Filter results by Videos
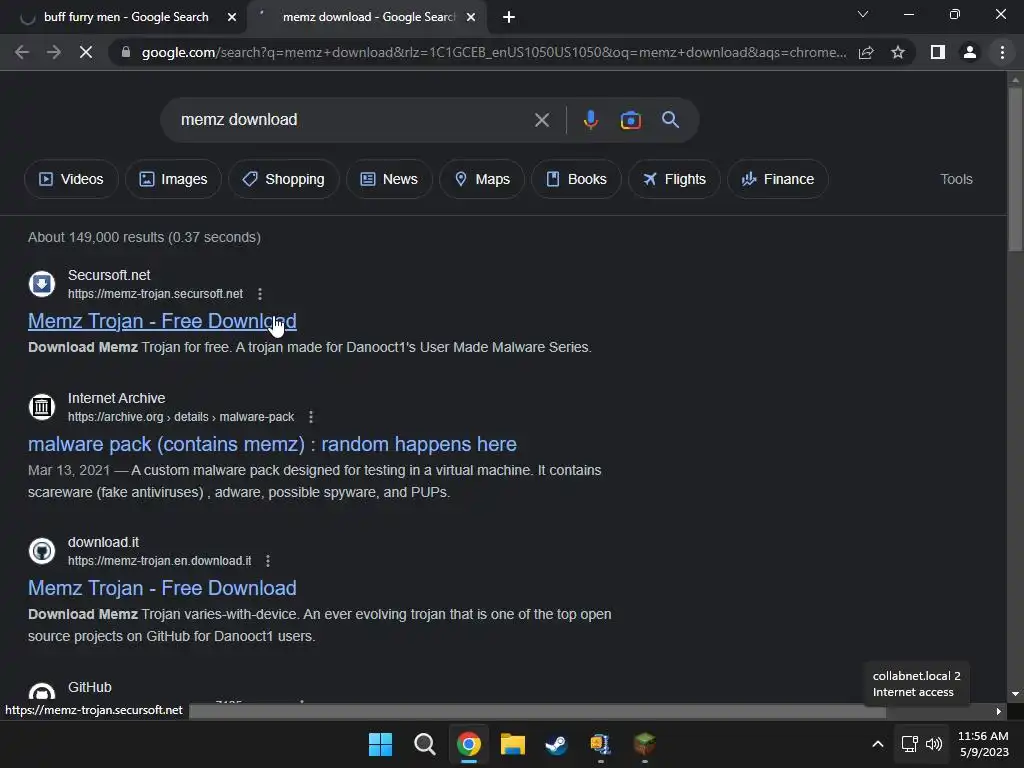This screenshot has height=768, width=1024. (x=71, y=179)
